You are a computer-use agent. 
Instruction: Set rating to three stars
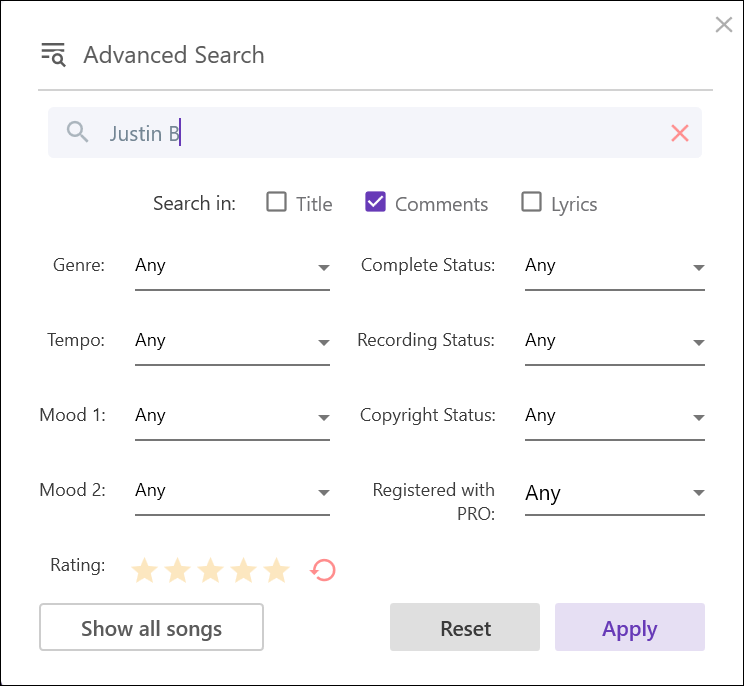(210, 571)
